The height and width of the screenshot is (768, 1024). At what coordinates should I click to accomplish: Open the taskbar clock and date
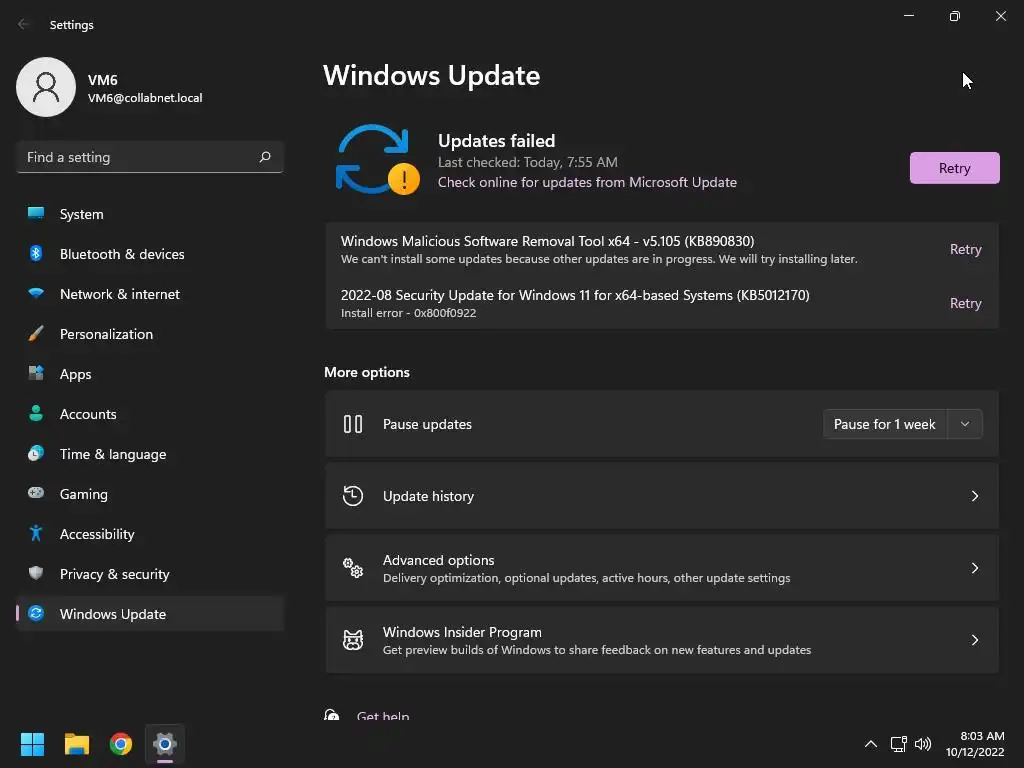[x=975, y=744]
